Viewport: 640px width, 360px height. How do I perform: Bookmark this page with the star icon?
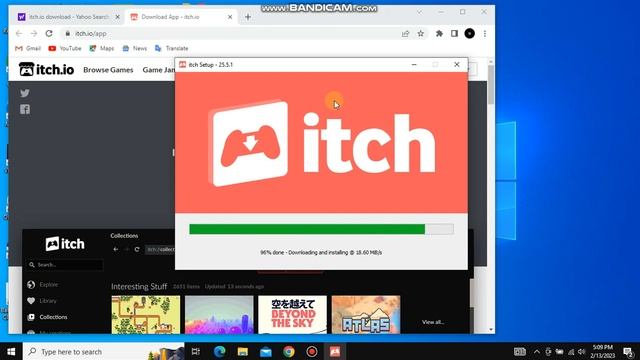point(420,33)
